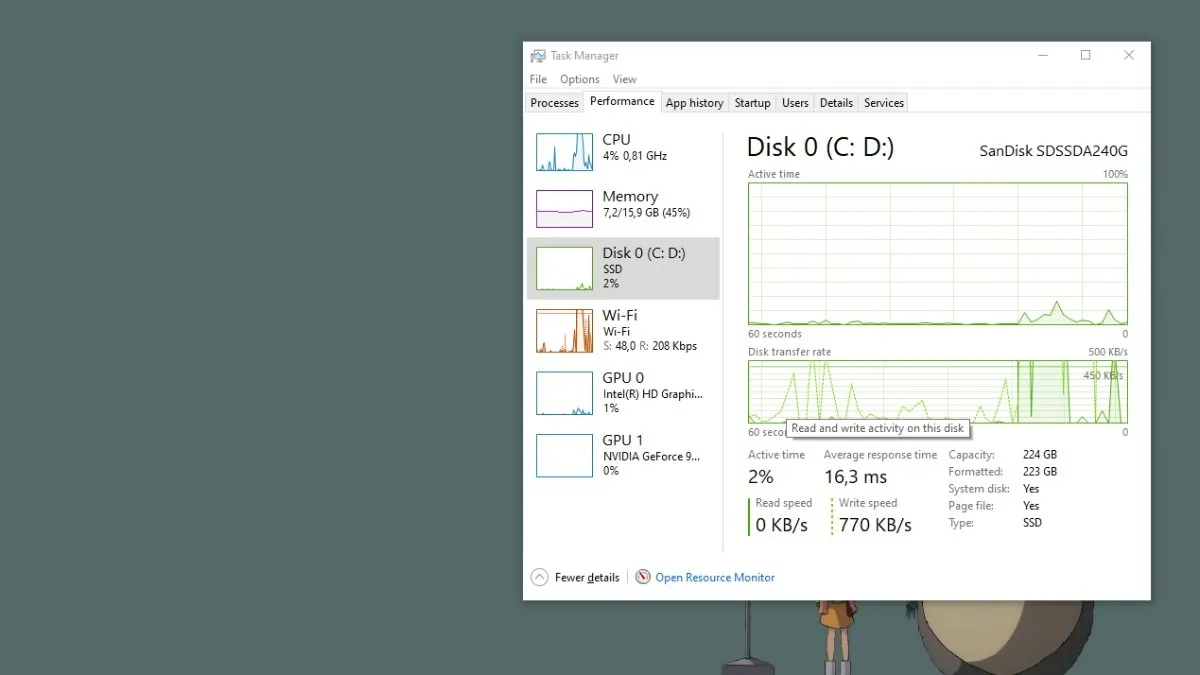Switch to the Processes tab
This screenshot has height=675, width=1200.
point(553,102)
